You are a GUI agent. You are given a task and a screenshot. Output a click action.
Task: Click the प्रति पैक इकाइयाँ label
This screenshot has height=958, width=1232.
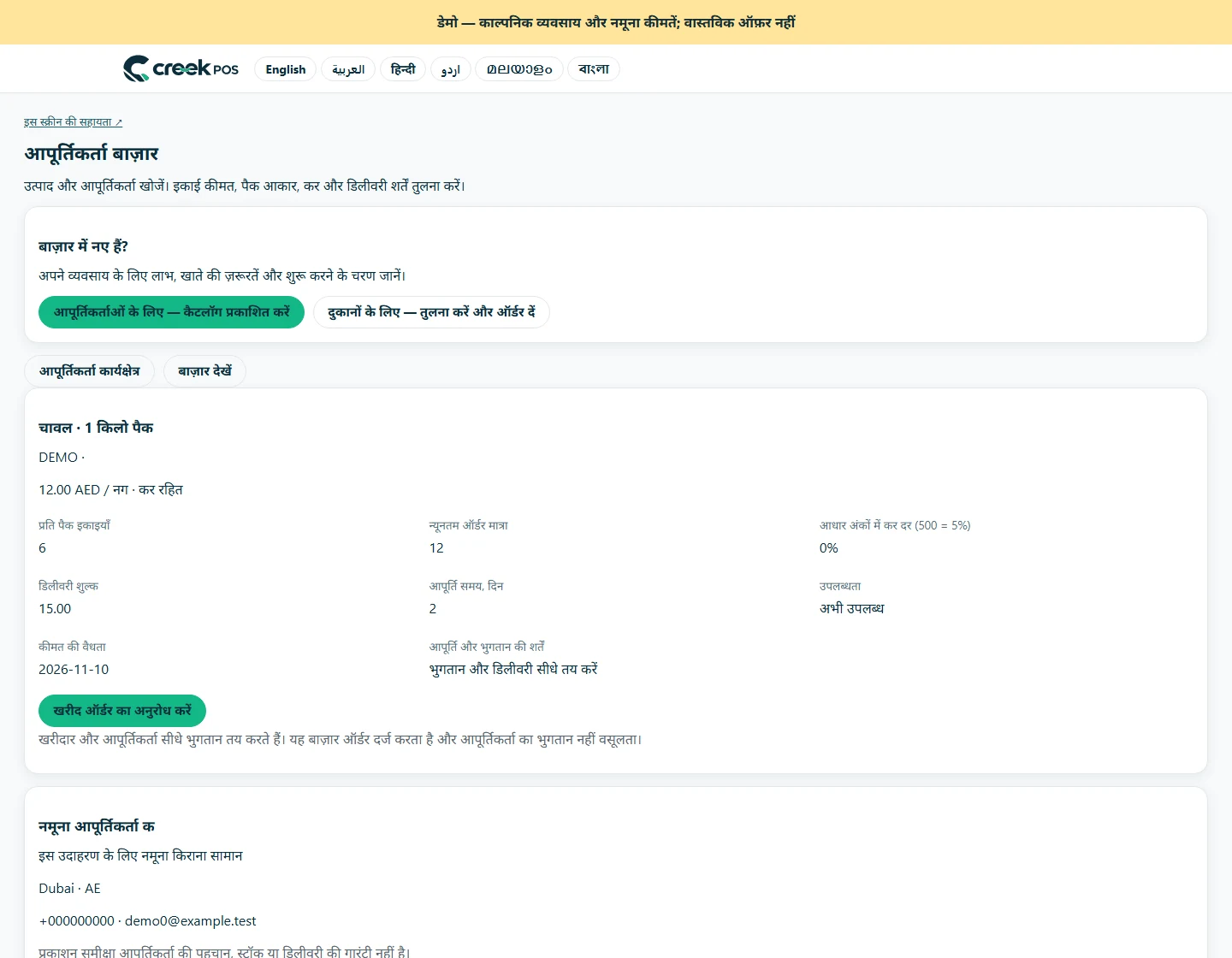(x=74, y=525)
